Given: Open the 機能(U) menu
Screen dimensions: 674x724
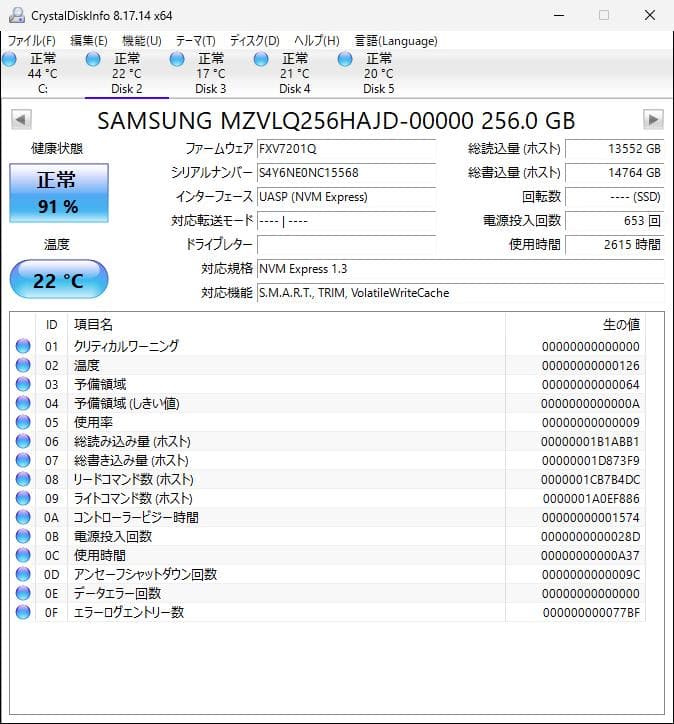Looking at the screenshot, I should click(142, 41).
